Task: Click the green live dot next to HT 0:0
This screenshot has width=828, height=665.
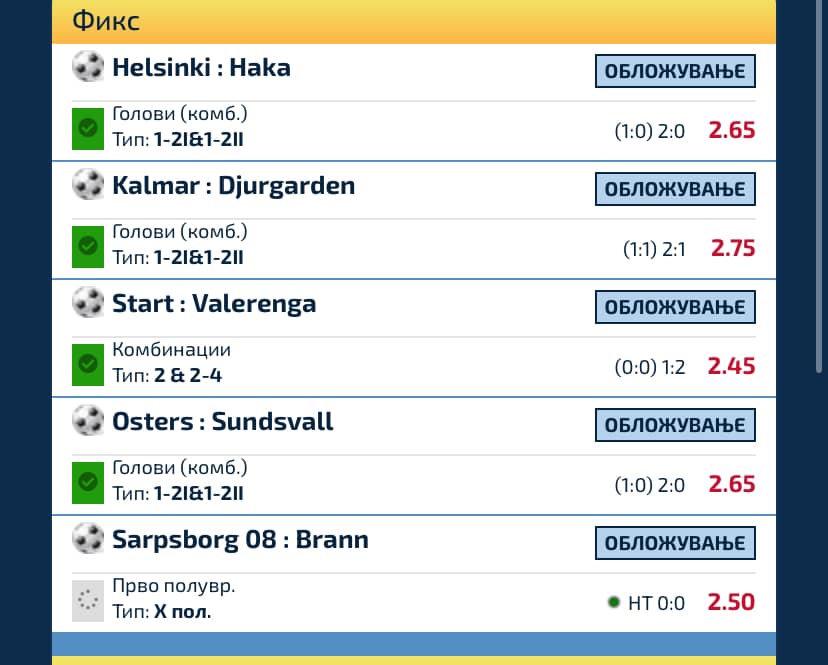Action: point(613,603)
